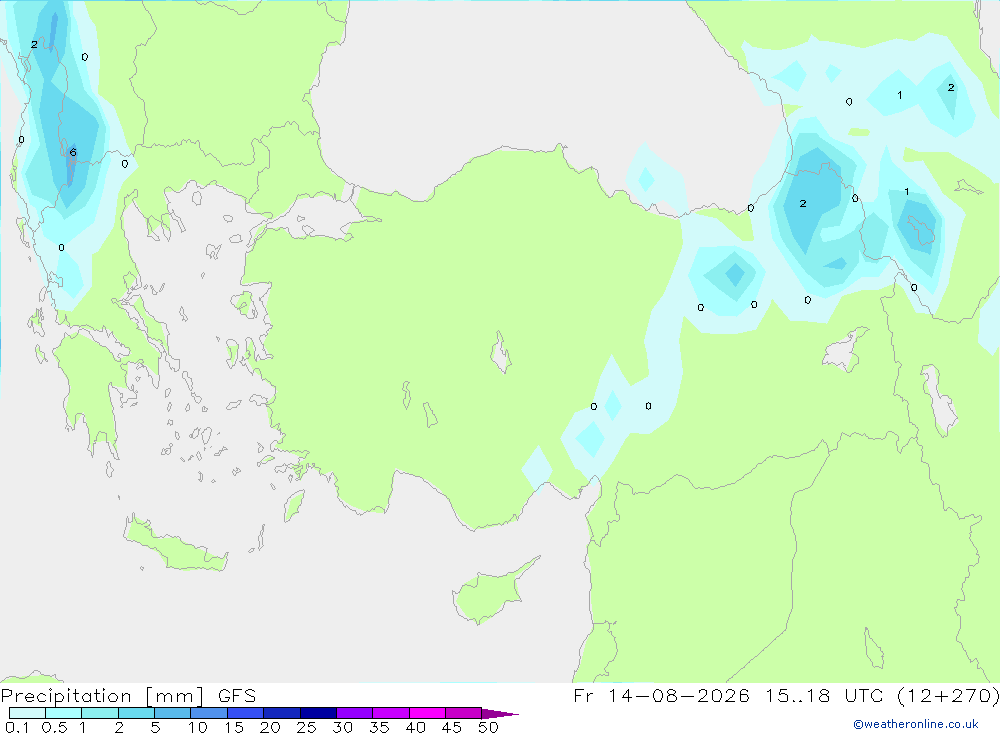This screenshot has width=1000, height=733.
Task: Pick the 25–30 mm navy legend swatch
Action: [x=318, y=713]
